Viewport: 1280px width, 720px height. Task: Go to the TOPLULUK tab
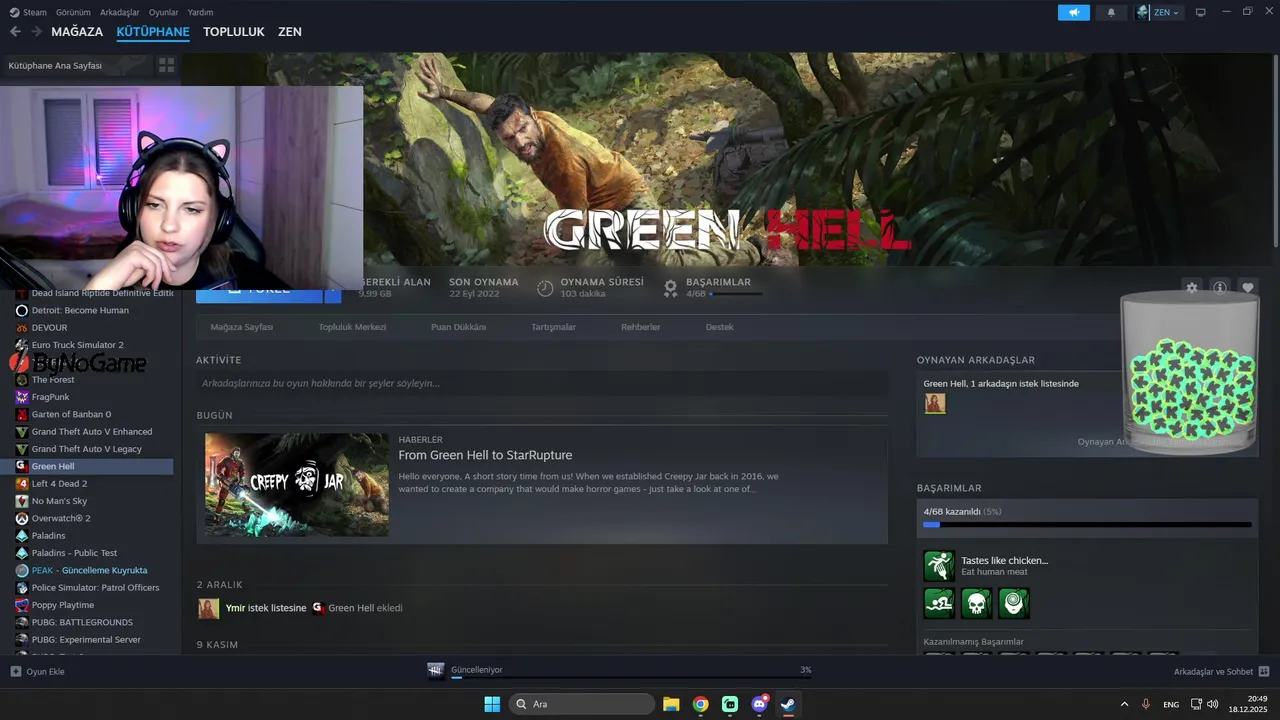point(234,32)
